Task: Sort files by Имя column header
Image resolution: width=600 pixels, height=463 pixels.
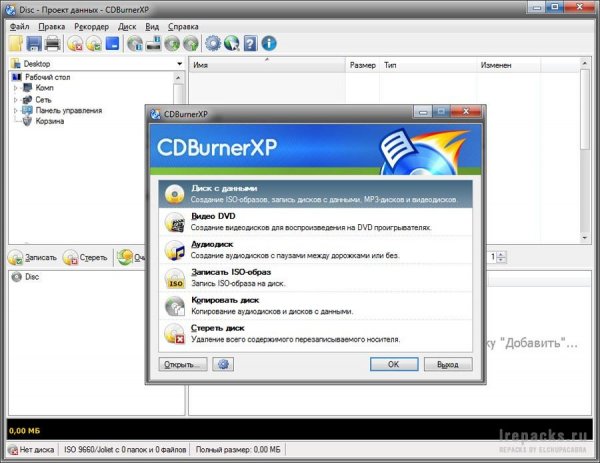Action: tap(267, 65)
